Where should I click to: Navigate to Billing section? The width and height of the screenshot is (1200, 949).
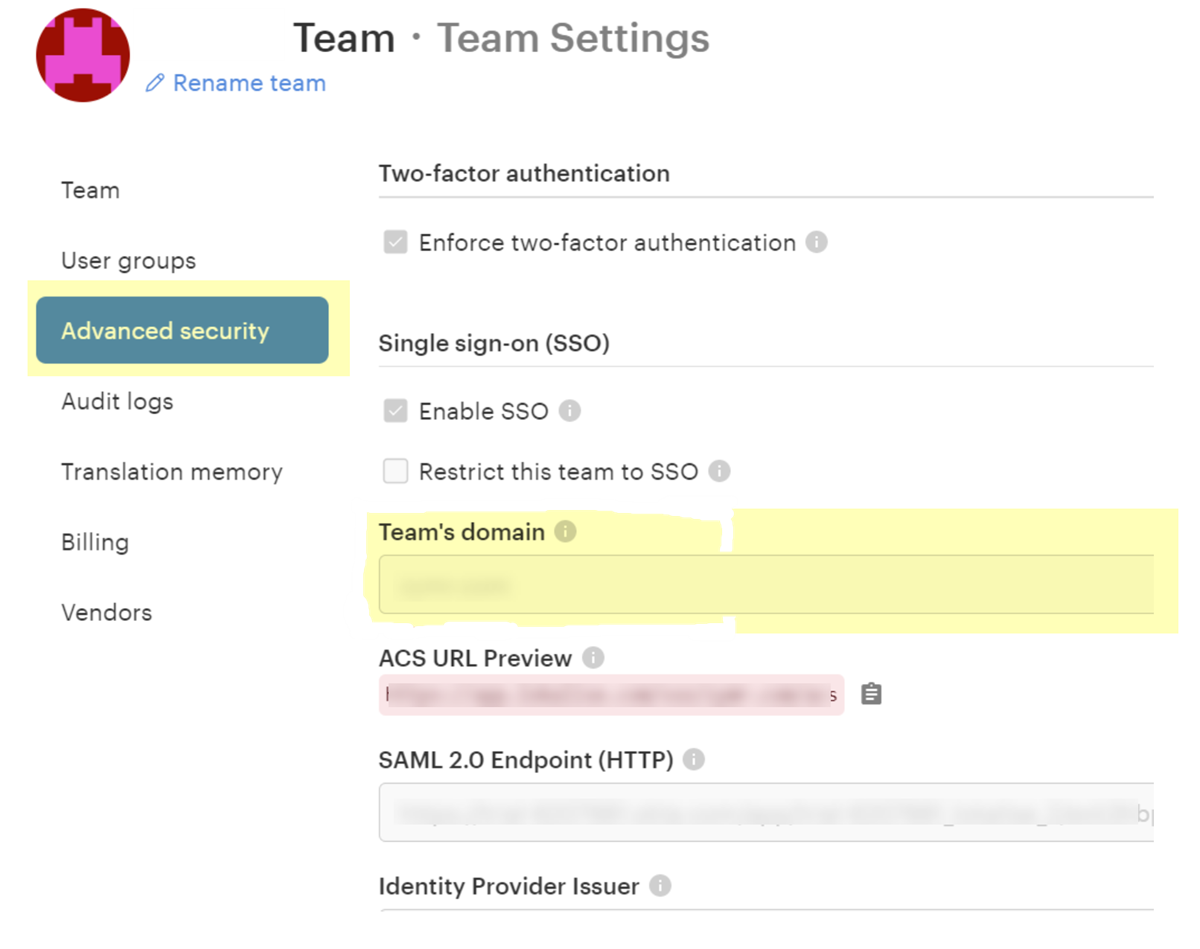(95, 542)
